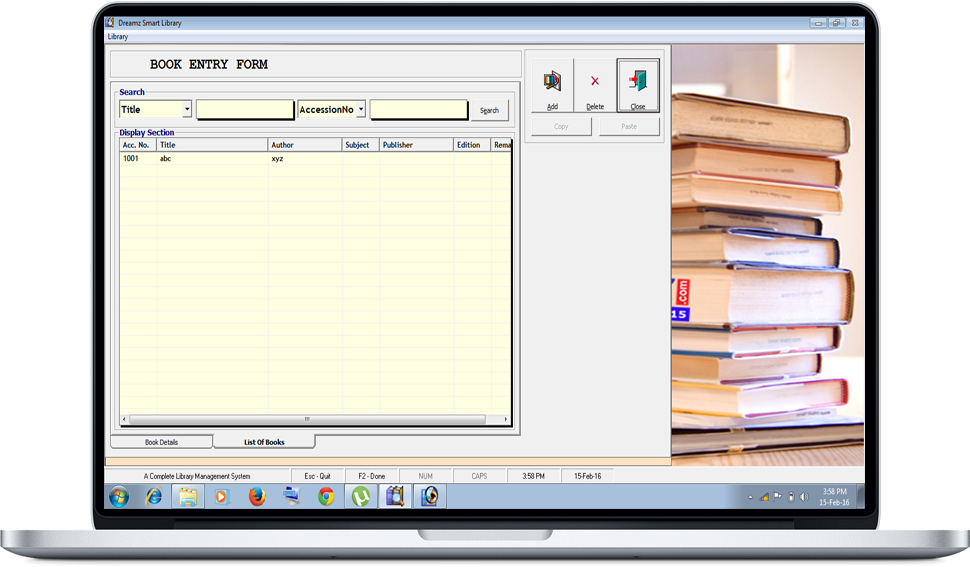This screenshot has height=567, width=970.
Task: Open the Library menu
Action: (118, 36)
